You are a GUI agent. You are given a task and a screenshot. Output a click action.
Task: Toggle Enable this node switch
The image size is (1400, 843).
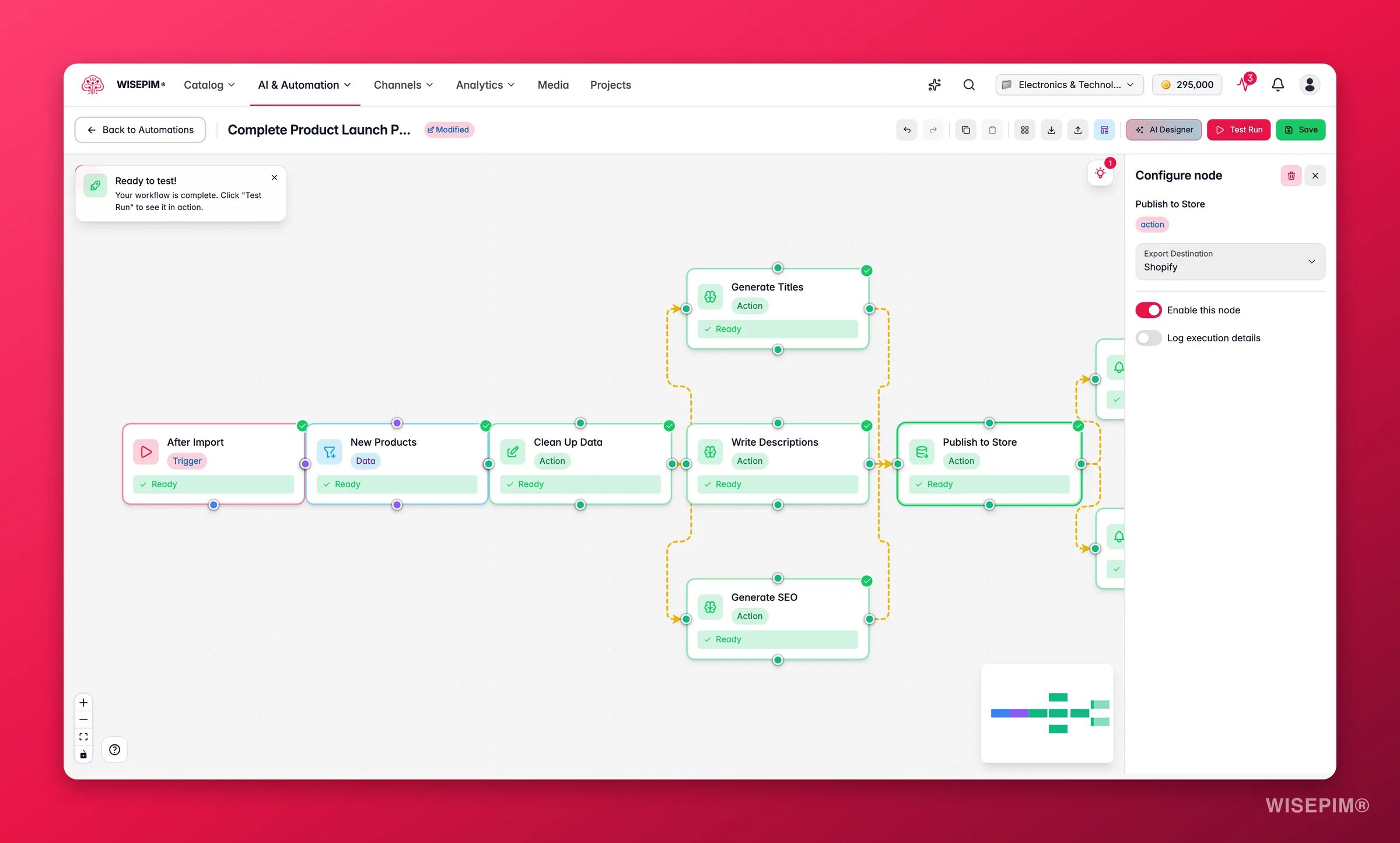point(1148,310)
